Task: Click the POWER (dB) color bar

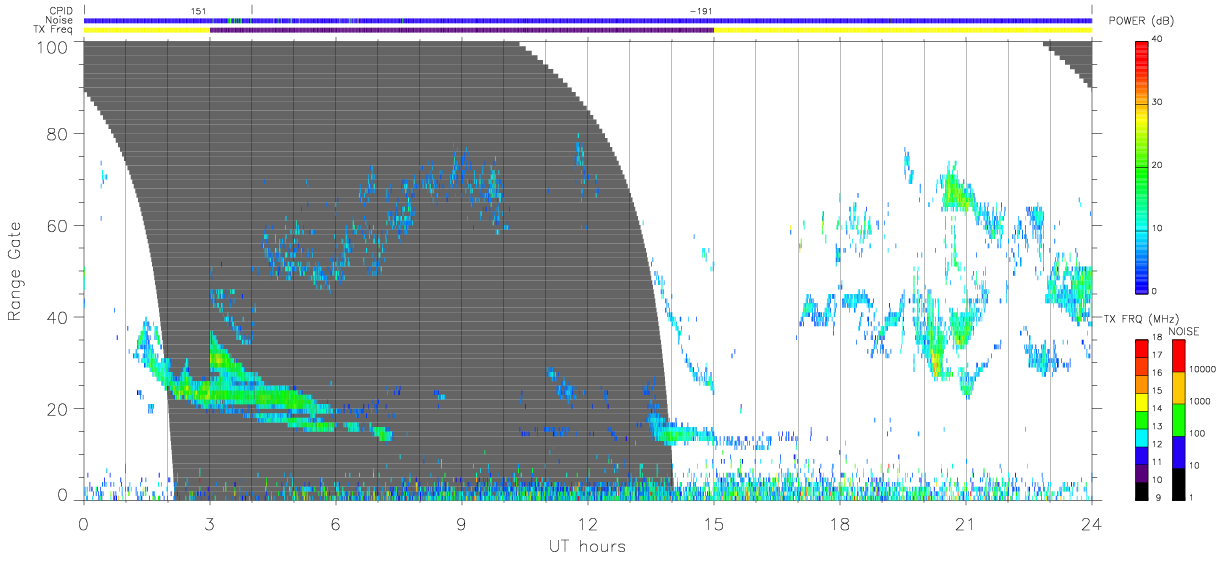Action: click(x=1141, y=166)
